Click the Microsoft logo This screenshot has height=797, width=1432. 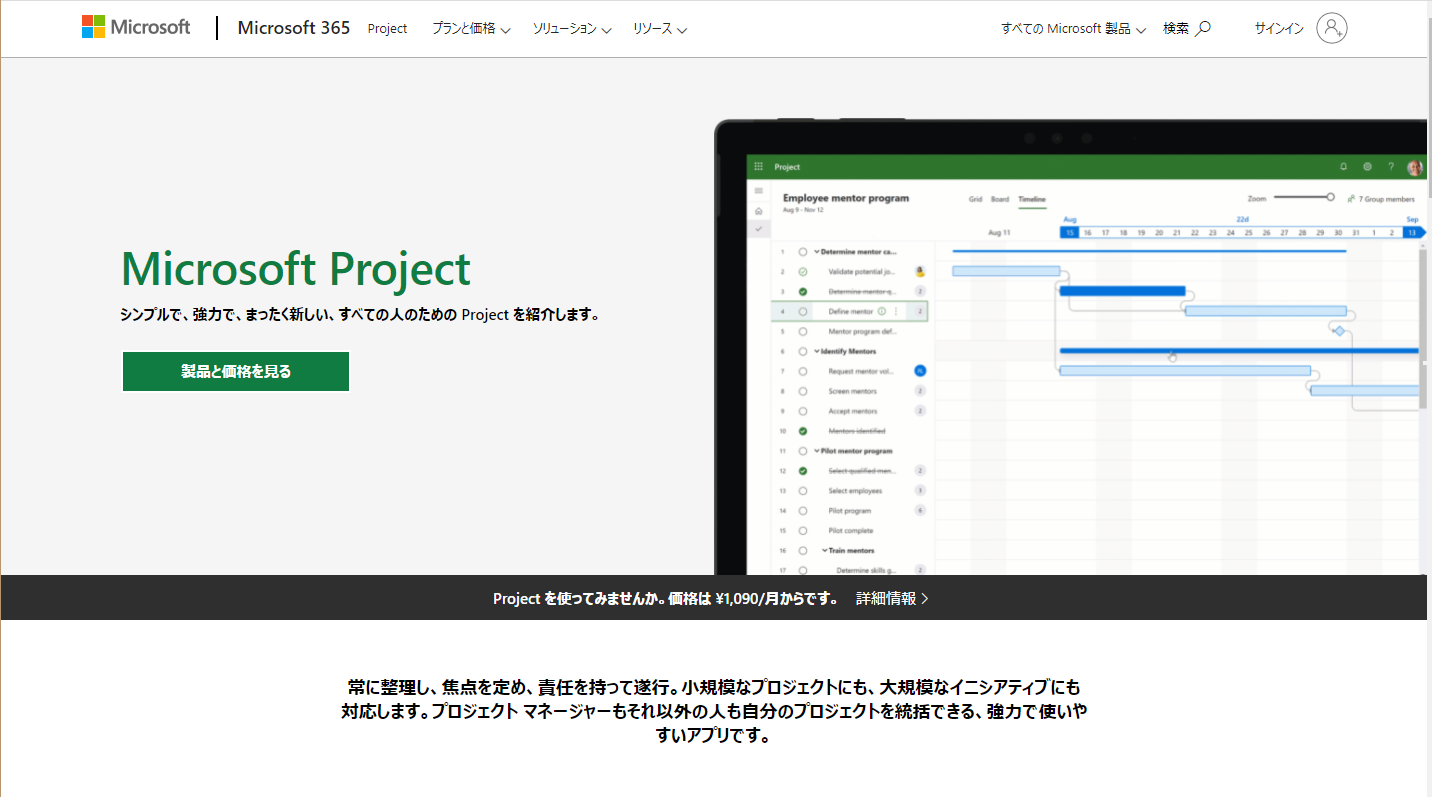136,27
